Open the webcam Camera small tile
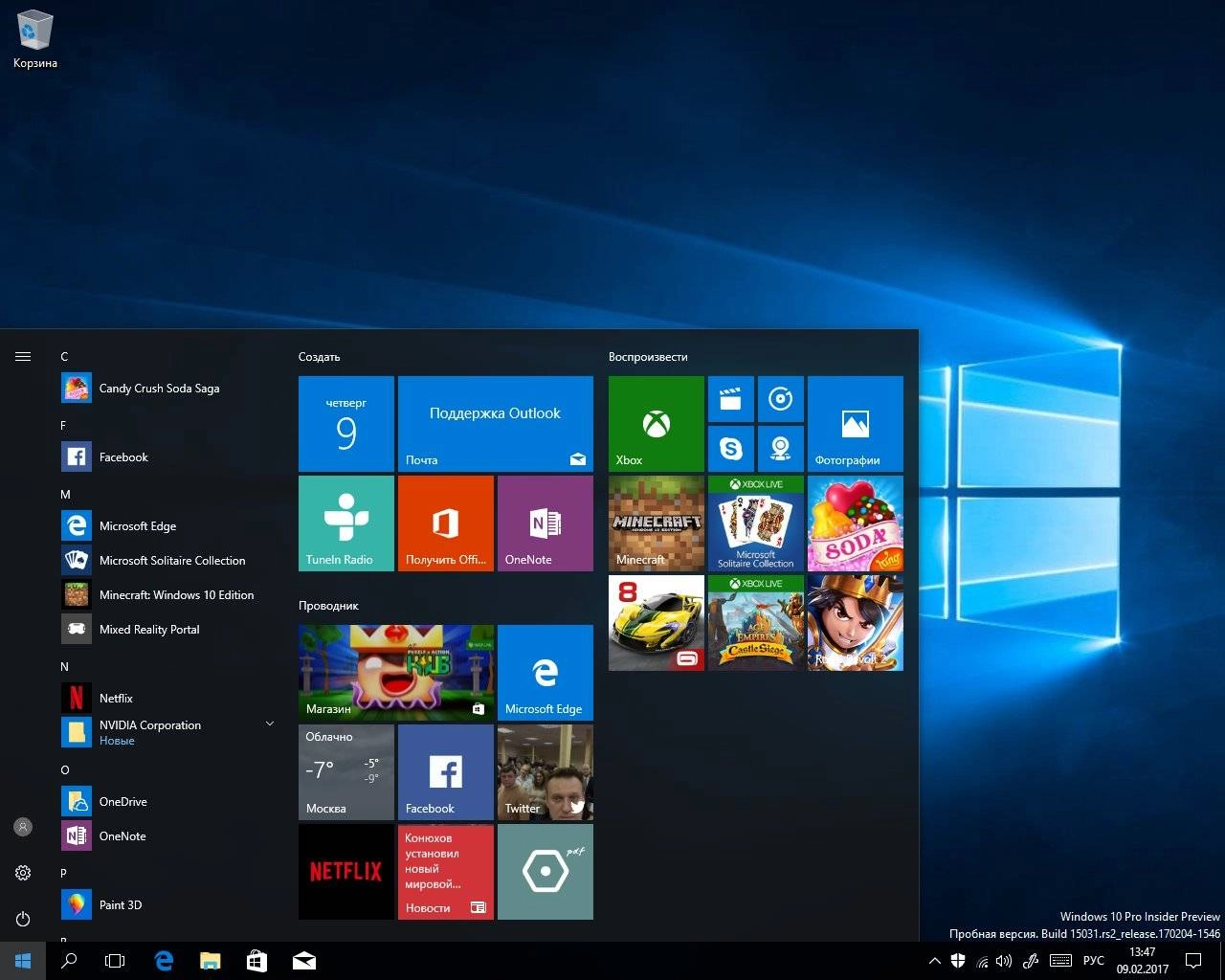Screen dimensions: 1225x980 (x=781, y=449)
